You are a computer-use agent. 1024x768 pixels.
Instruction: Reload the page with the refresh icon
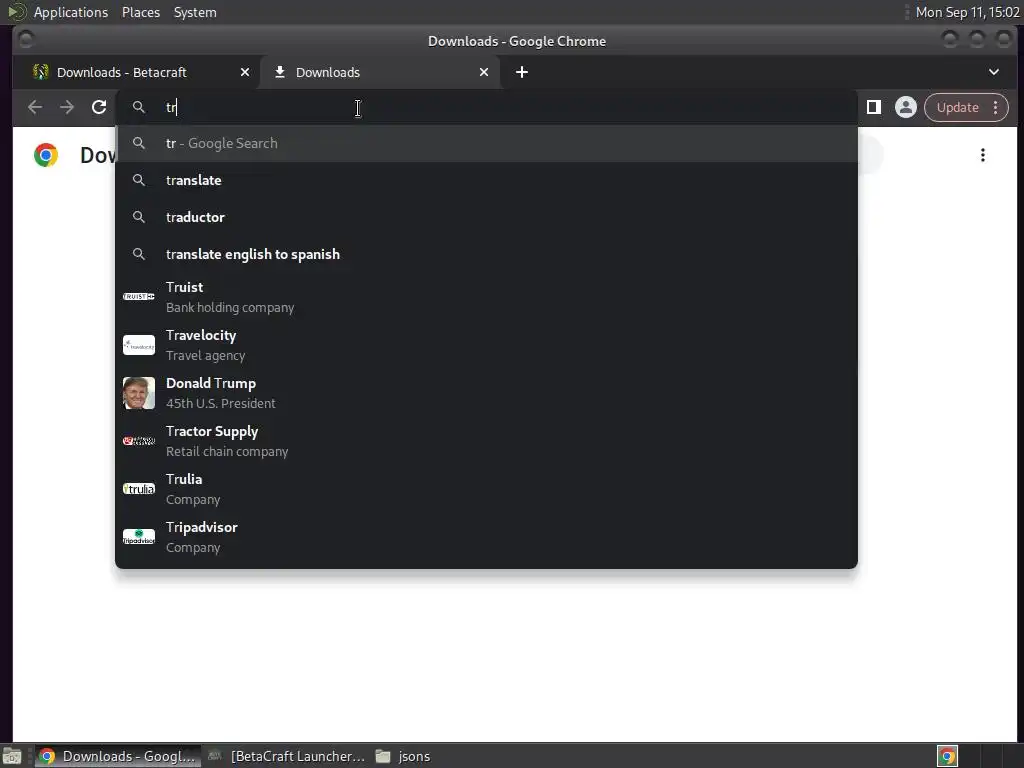tap(99, 107)
